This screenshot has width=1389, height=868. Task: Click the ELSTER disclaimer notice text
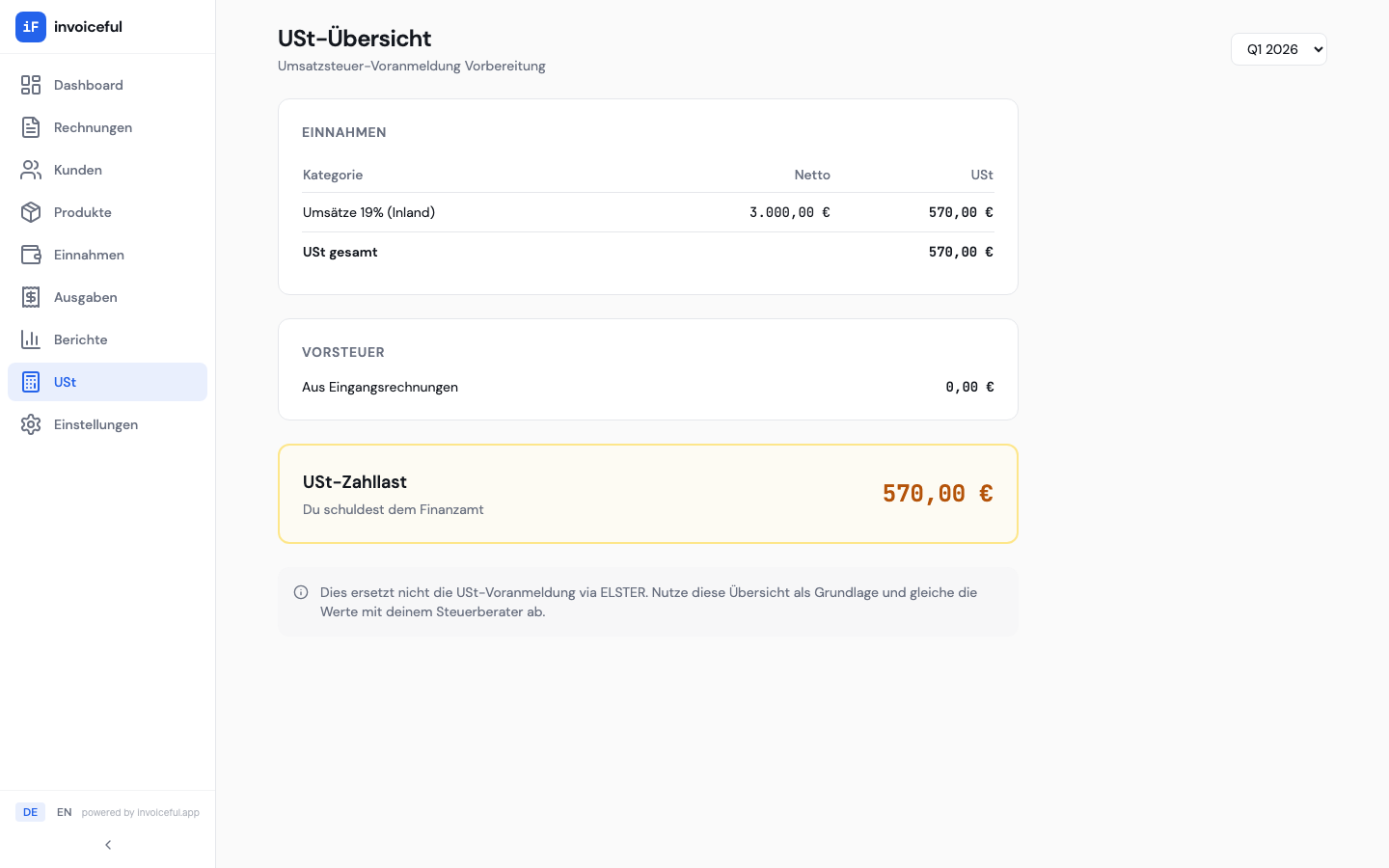tap(648, 602)
